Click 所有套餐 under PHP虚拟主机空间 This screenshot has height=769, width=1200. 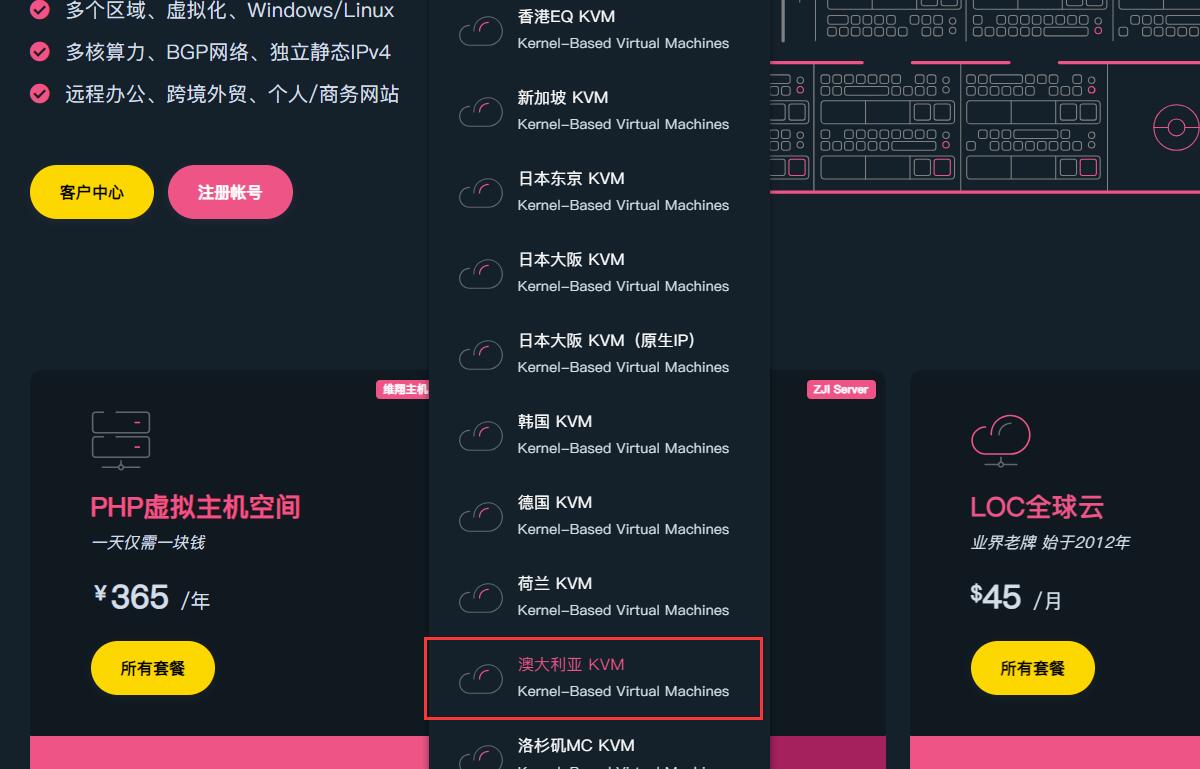coord(153,668)
